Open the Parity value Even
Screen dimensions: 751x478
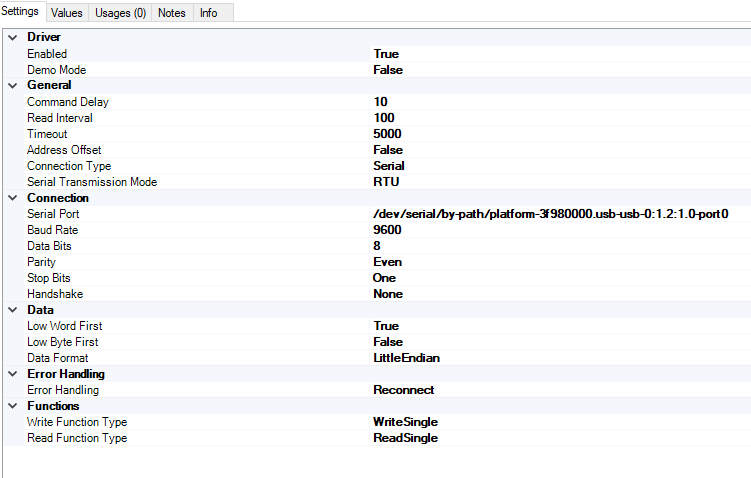pyautogui.click(x=387, y=261)
